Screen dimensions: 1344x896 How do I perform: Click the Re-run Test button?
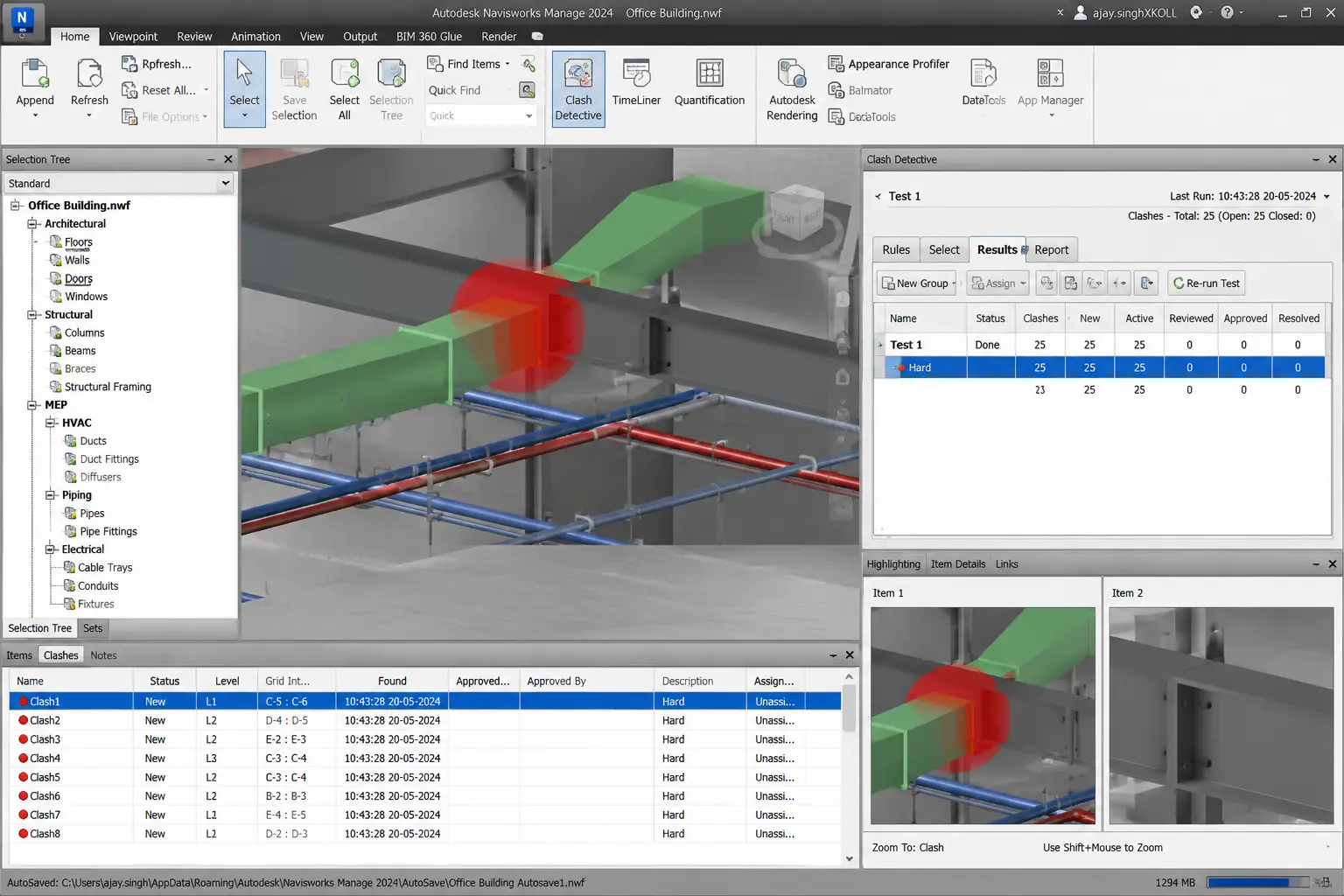[1207, 283]
